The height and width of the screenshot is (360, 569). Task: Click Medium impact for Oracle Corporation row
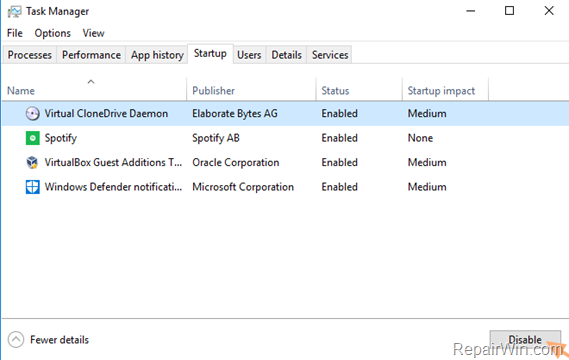pos(427,162)
